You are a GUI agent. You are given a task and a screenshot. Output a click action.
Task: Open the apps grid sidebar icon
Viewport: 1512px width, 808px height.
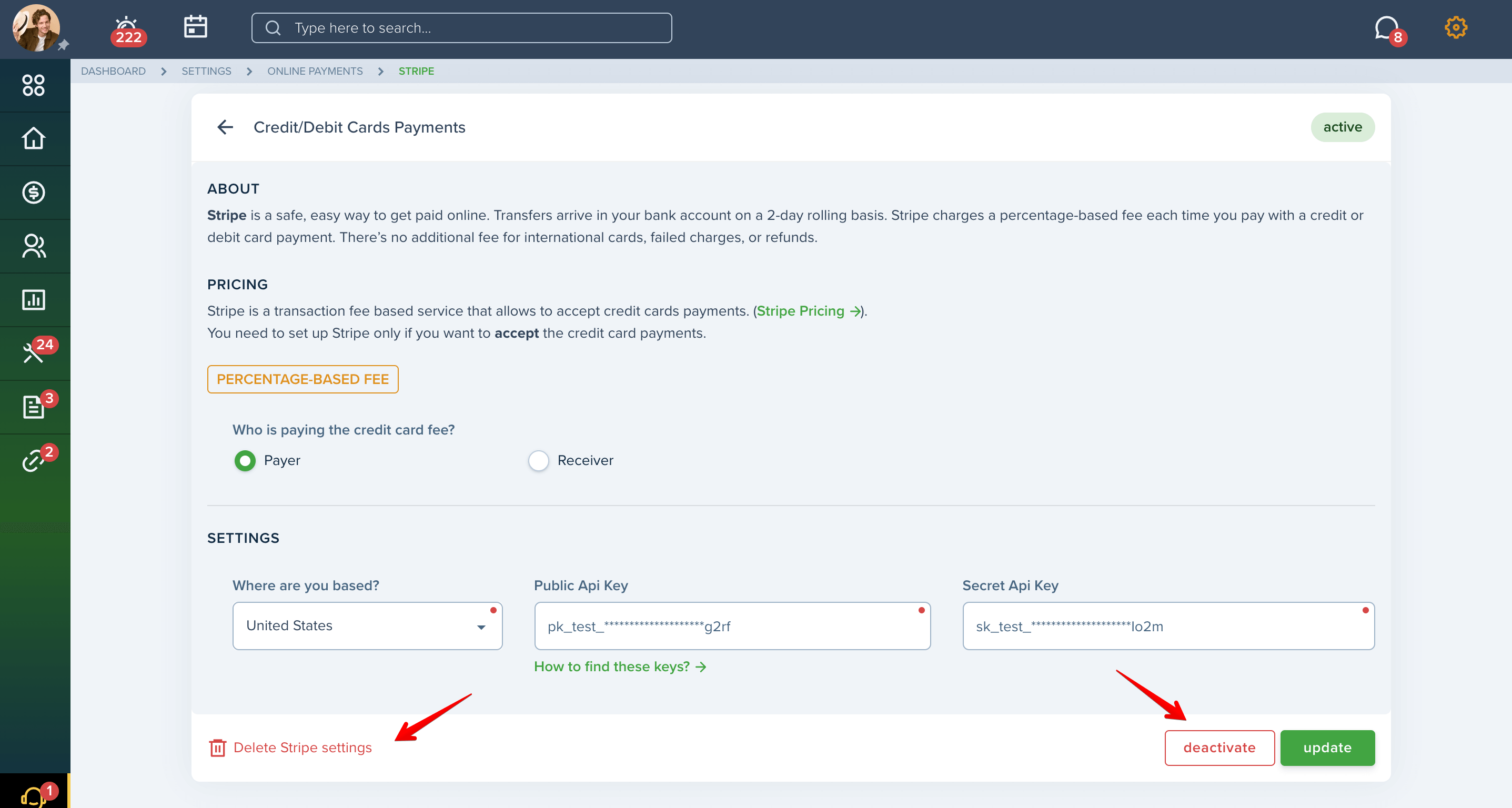[x=34, y=85]
